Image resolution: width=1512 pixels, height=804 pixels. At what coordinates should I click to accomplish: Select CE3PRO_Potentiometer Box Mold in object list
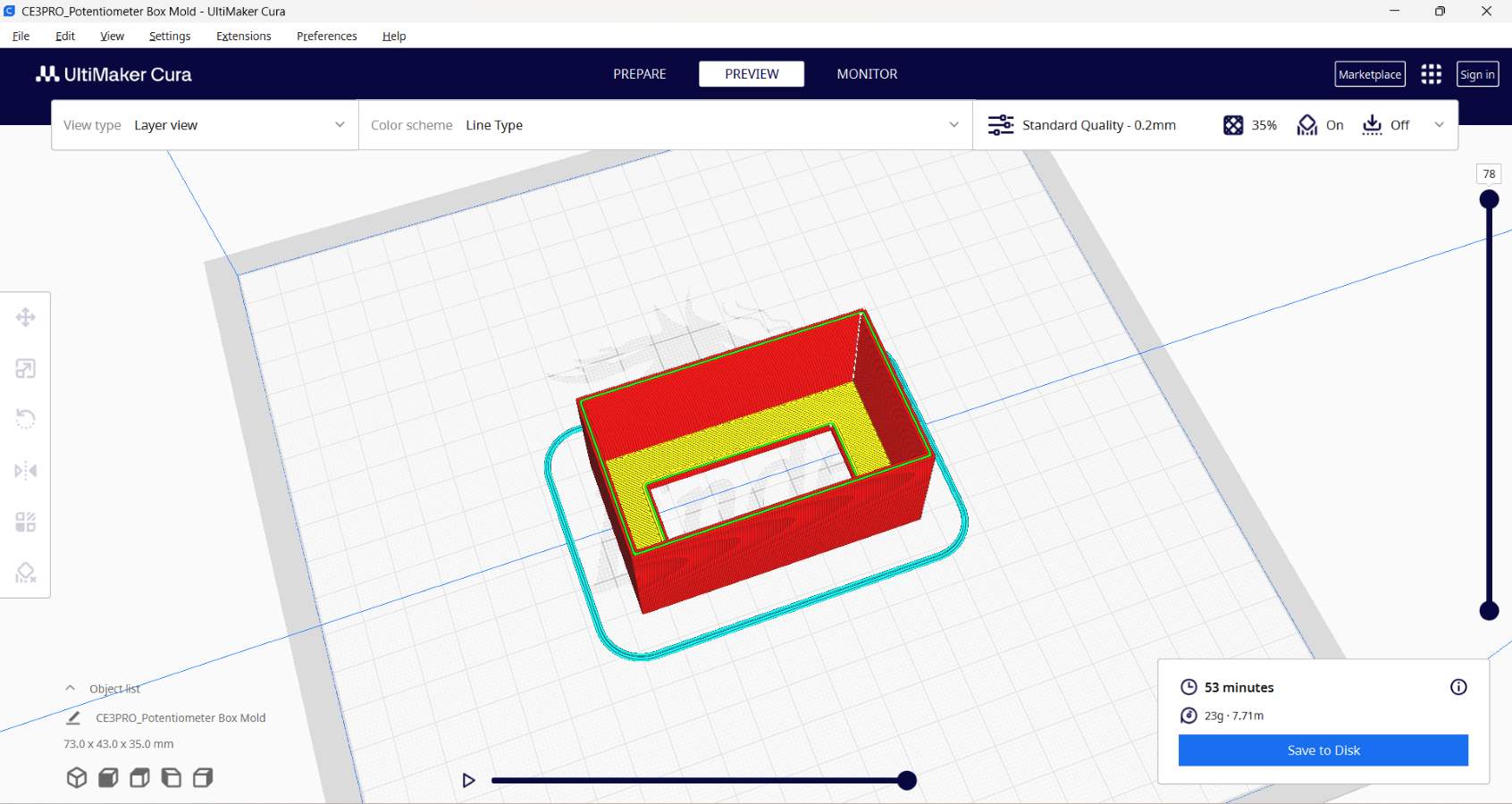tap(181, 718)
